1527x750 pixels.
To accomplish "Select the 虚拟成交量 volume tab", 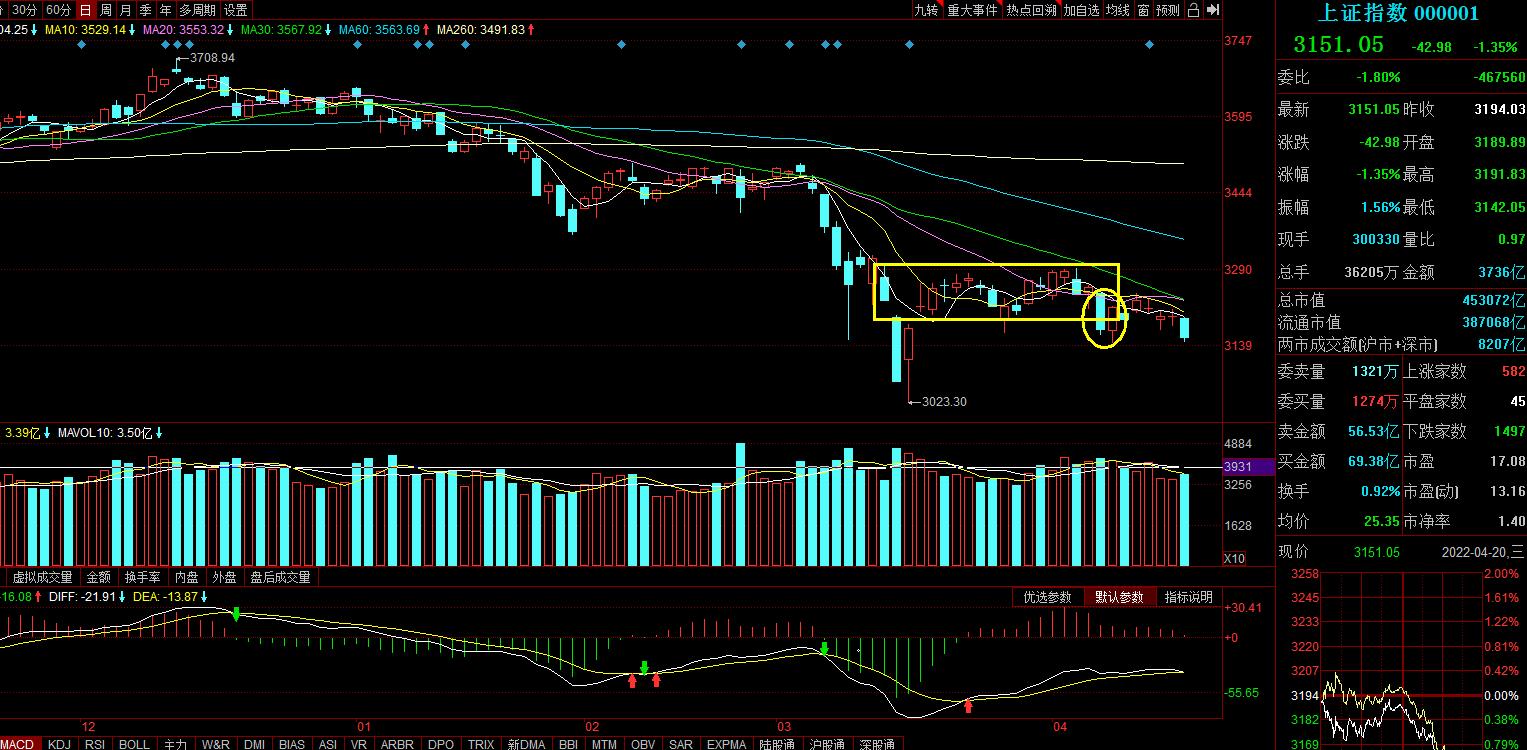I will pyautogui.click(x=43, y=577).
